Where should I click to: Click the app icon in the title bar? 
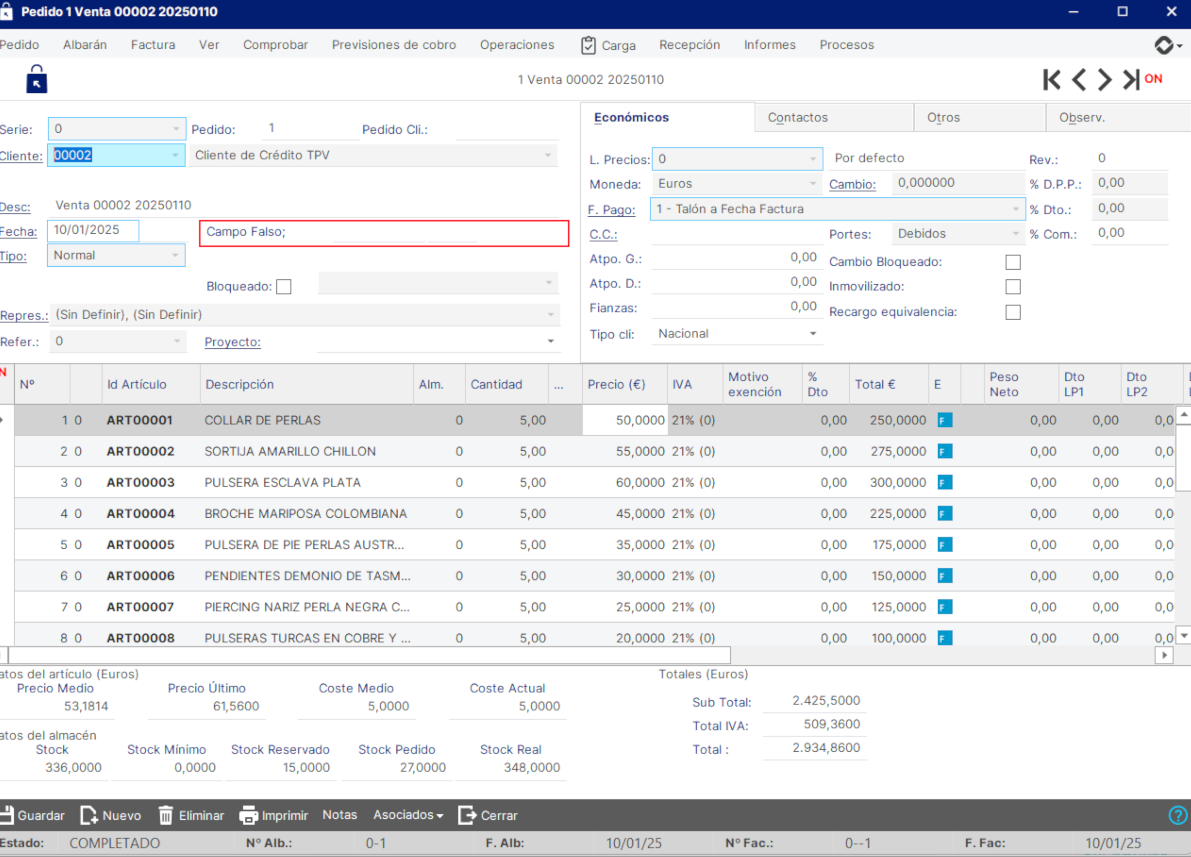point(6,11)
